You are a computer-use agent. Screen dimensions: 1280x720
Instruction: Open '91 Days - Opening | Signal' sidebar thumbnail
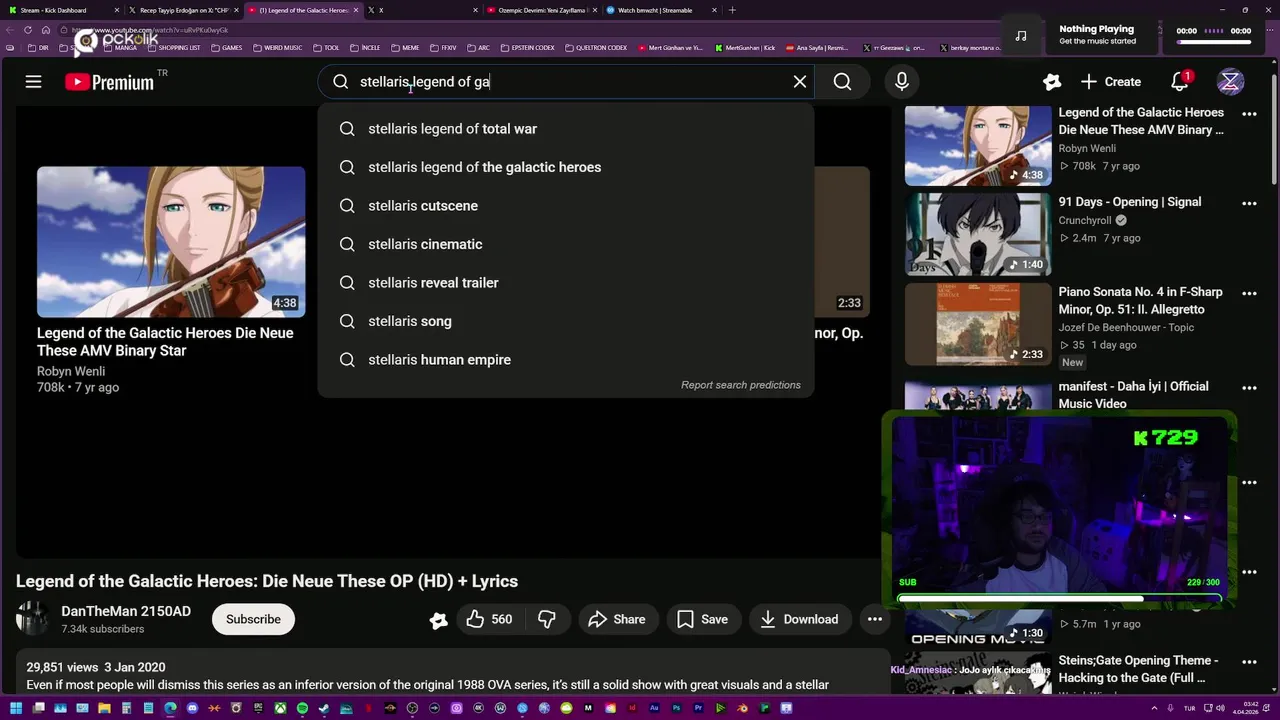tap(978, 233)
